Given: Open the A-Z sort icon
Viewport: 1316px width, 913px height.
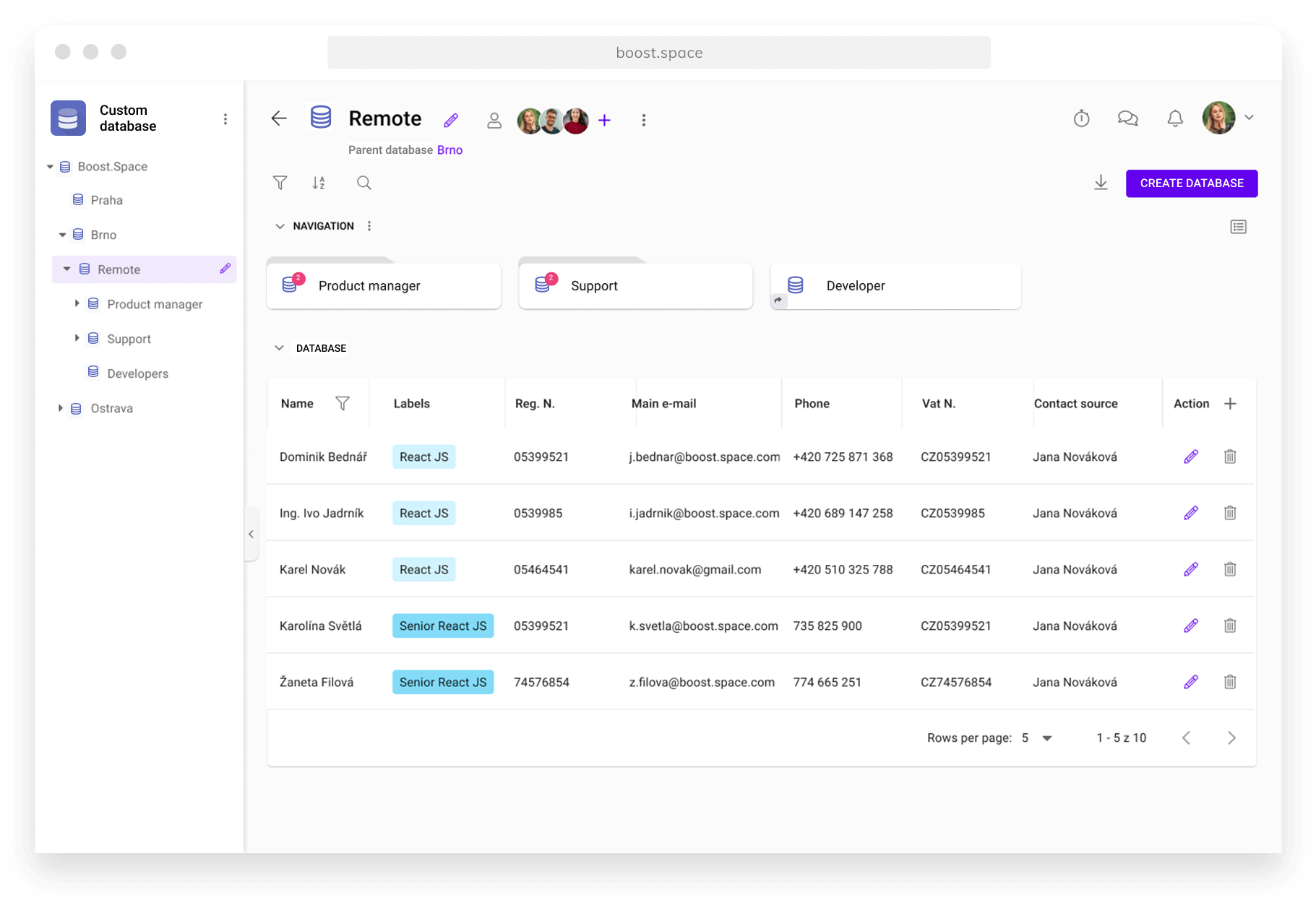Looking at the screenshot, I should tap(319, 183).
